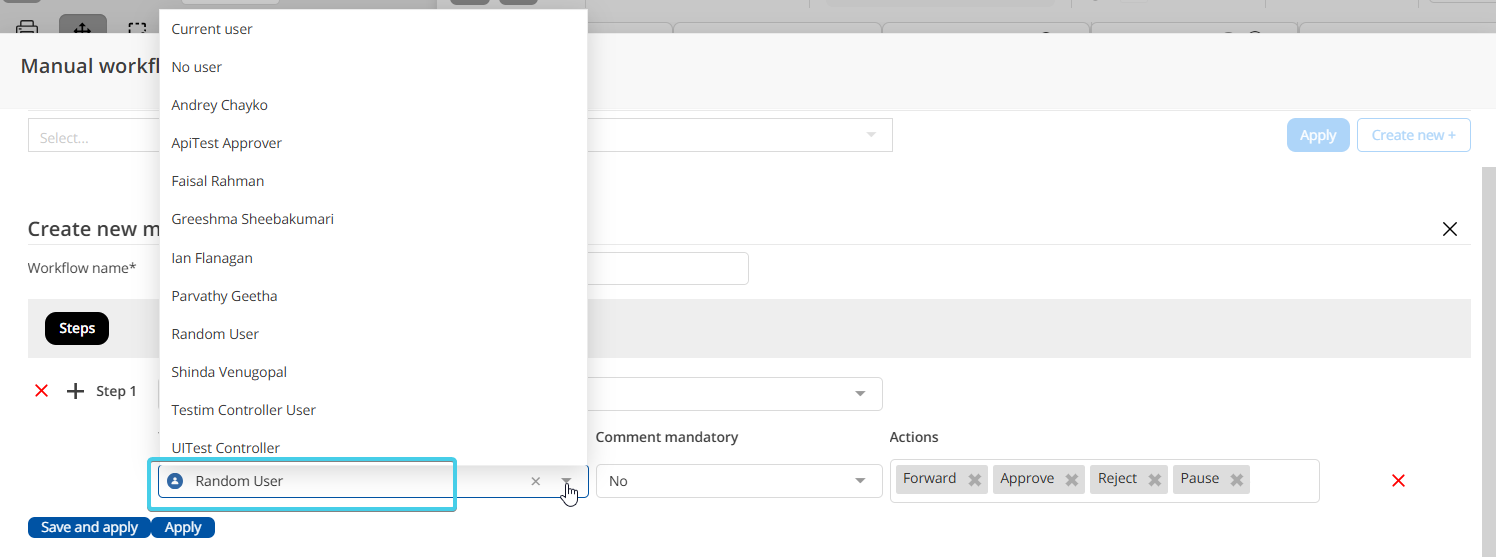Click the bottom Apply button
Image resolution: width=1496 pixels, height=557 pixels.
point(183,527)
